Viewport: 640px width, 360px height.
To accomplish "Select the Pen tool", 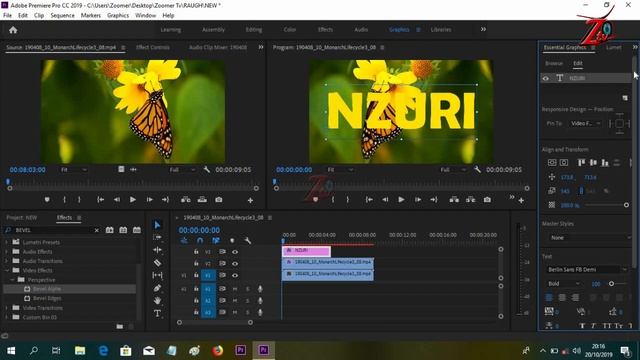I will [x=157, y=288].
